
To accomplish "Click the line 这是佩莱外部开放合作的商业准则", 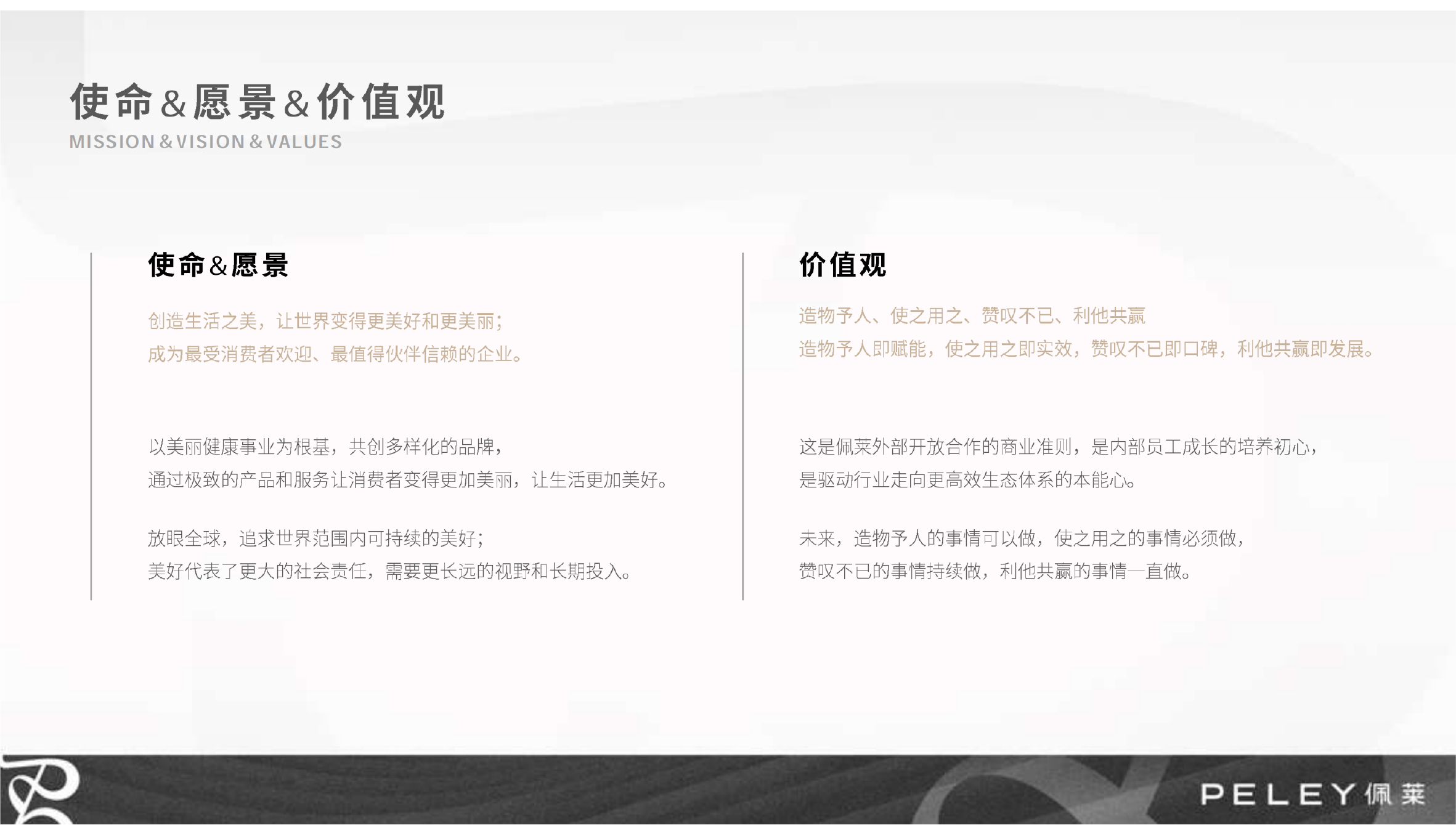I will [1059, 447].
